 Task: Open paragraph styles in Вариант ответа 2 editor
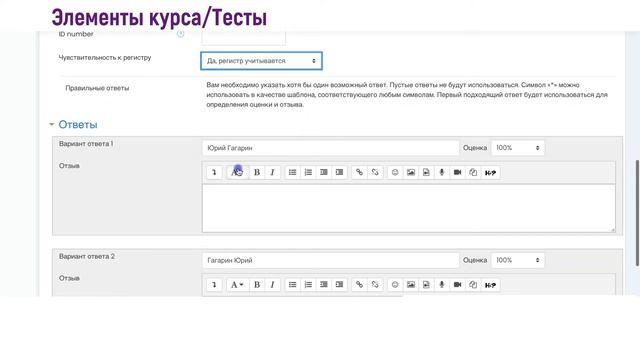tap(237, 284)
